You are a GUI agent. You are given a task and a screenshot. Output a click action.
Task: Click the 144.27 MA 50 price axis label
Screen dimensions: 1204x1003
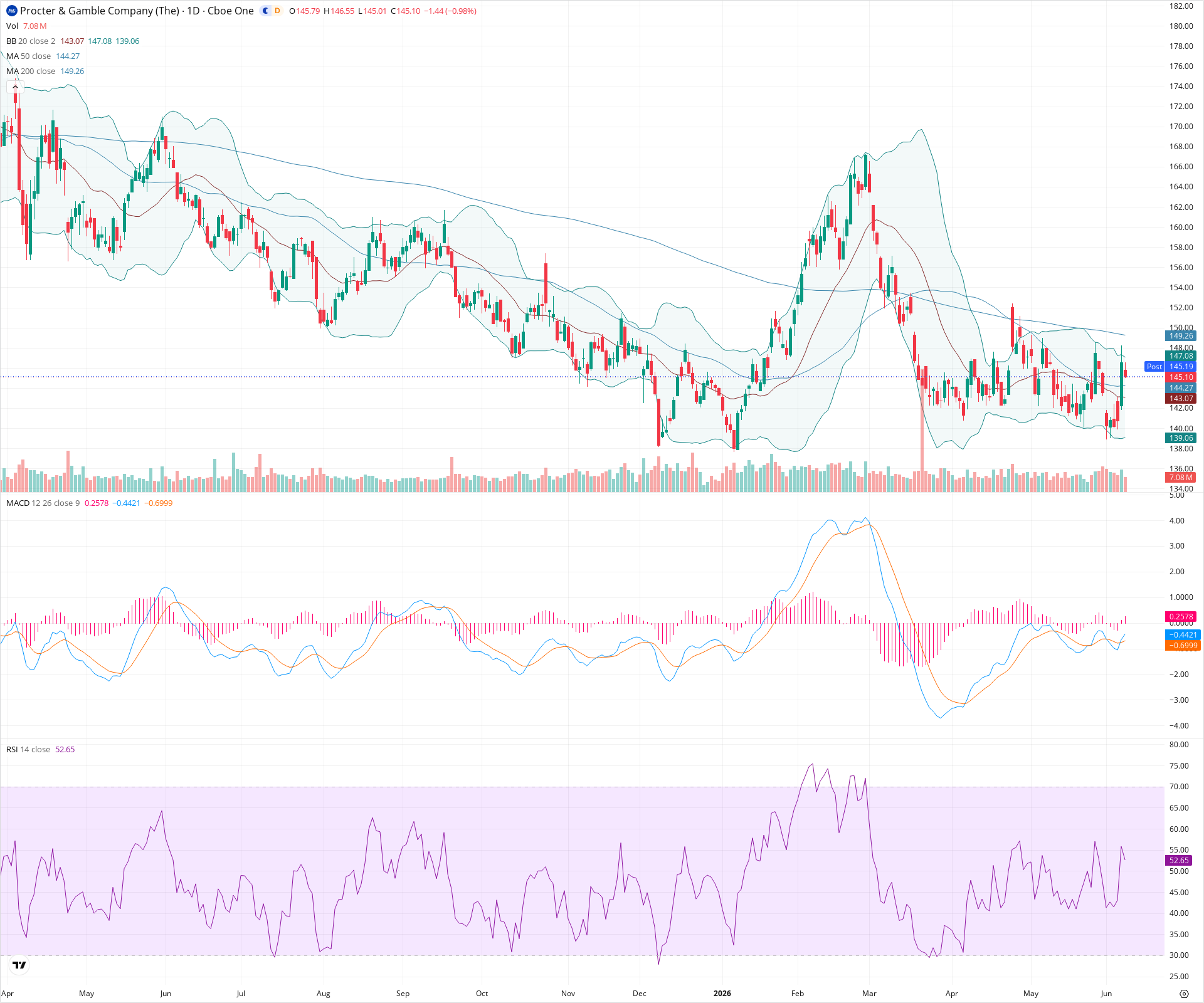click(x=1181, y=388)
